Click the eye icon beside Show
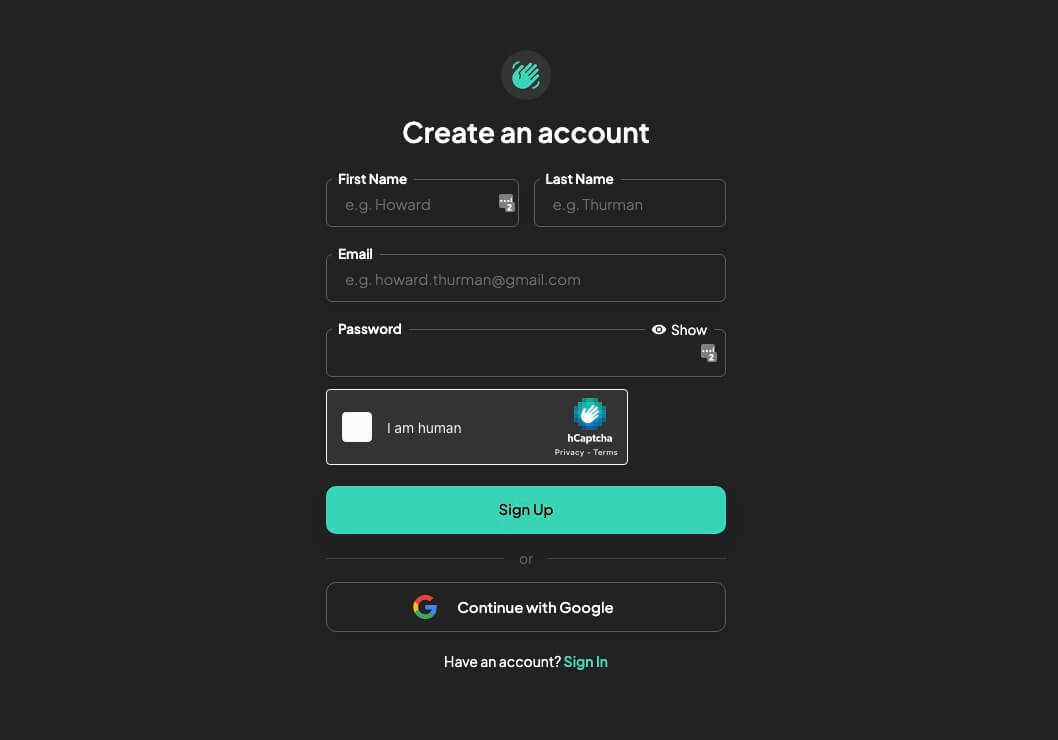This screenshot has width=1058, height=740. point(659,330)
